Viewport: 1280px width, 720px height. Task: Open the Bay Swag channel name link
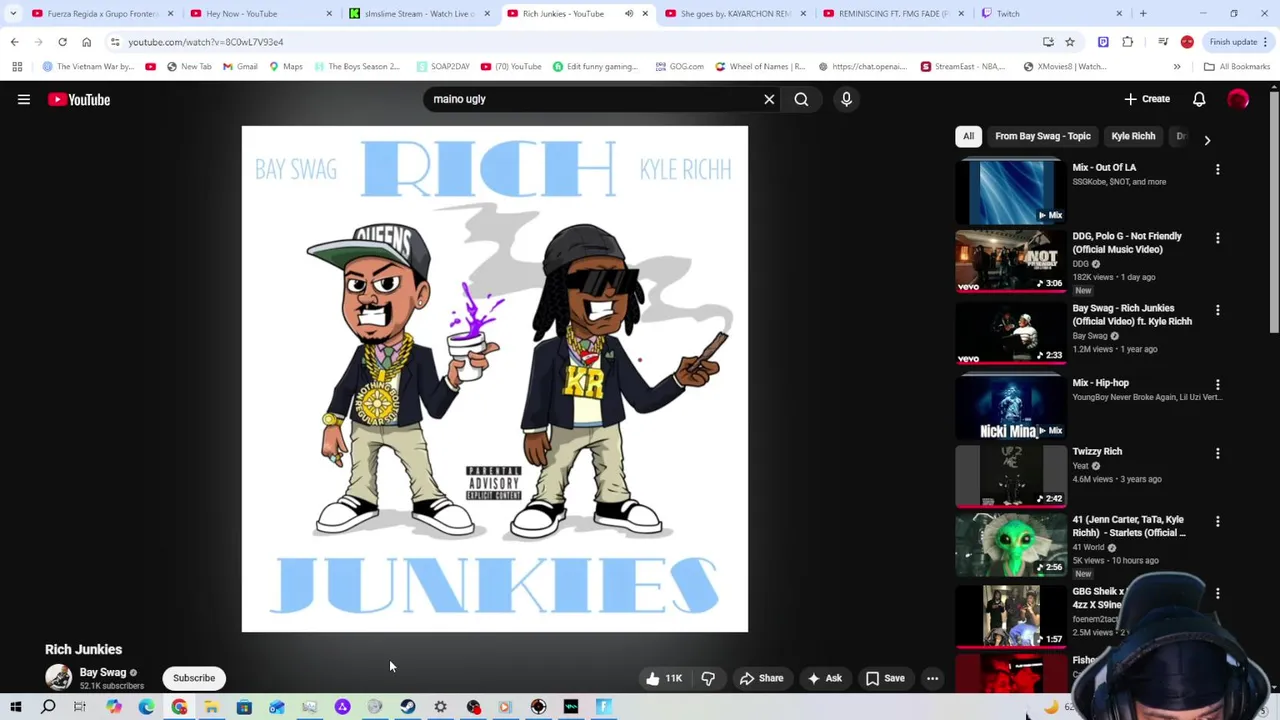103,672
